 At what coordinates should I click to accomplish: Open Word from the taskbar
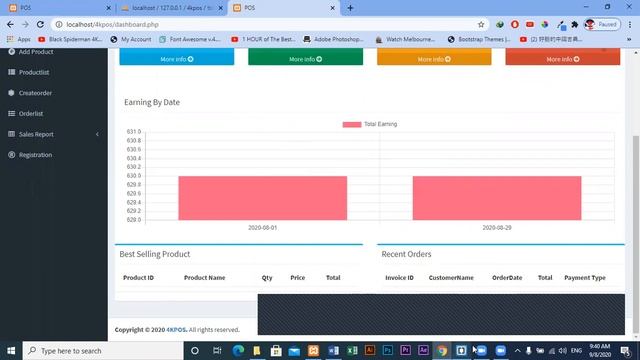[333, 351]
